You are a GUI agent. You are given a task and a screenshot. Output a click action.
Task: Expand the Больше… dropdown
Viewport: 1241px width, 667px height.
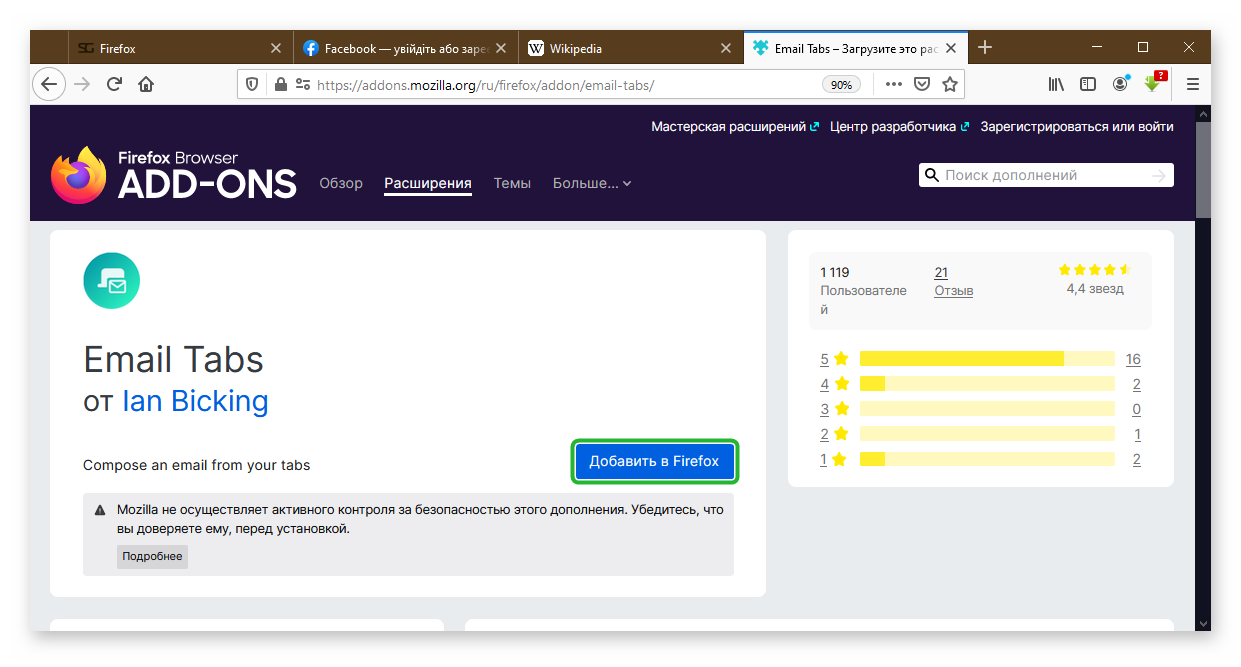click(x=592, y=183)
